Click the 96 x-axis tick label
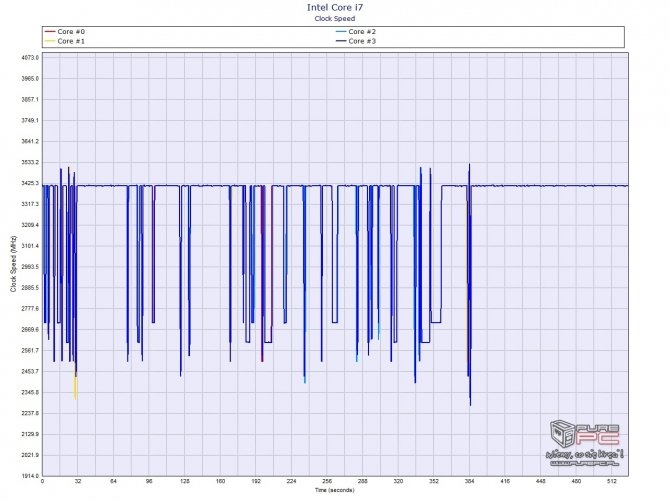 [149, 481]
